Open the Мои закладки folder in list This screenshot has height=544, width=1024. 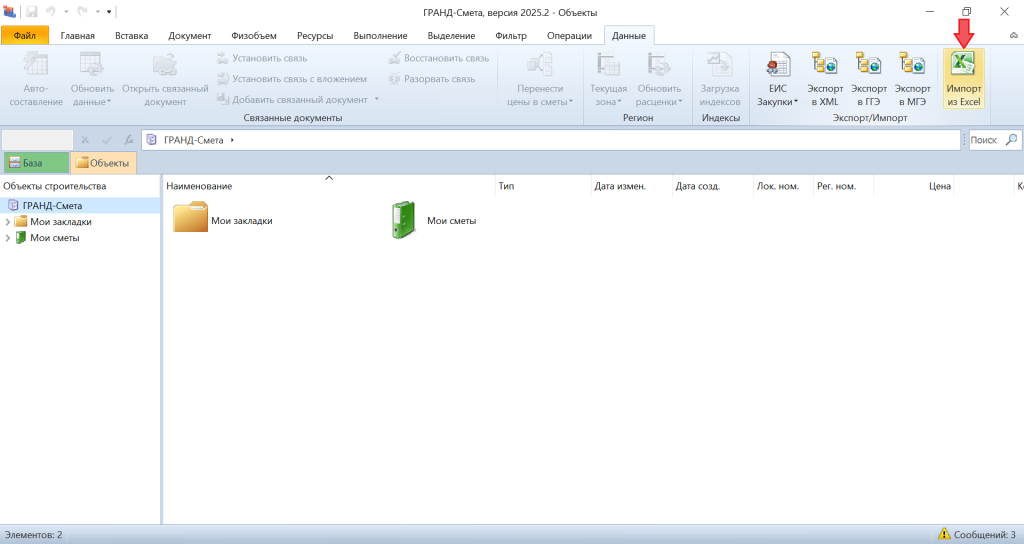[190, 219]
